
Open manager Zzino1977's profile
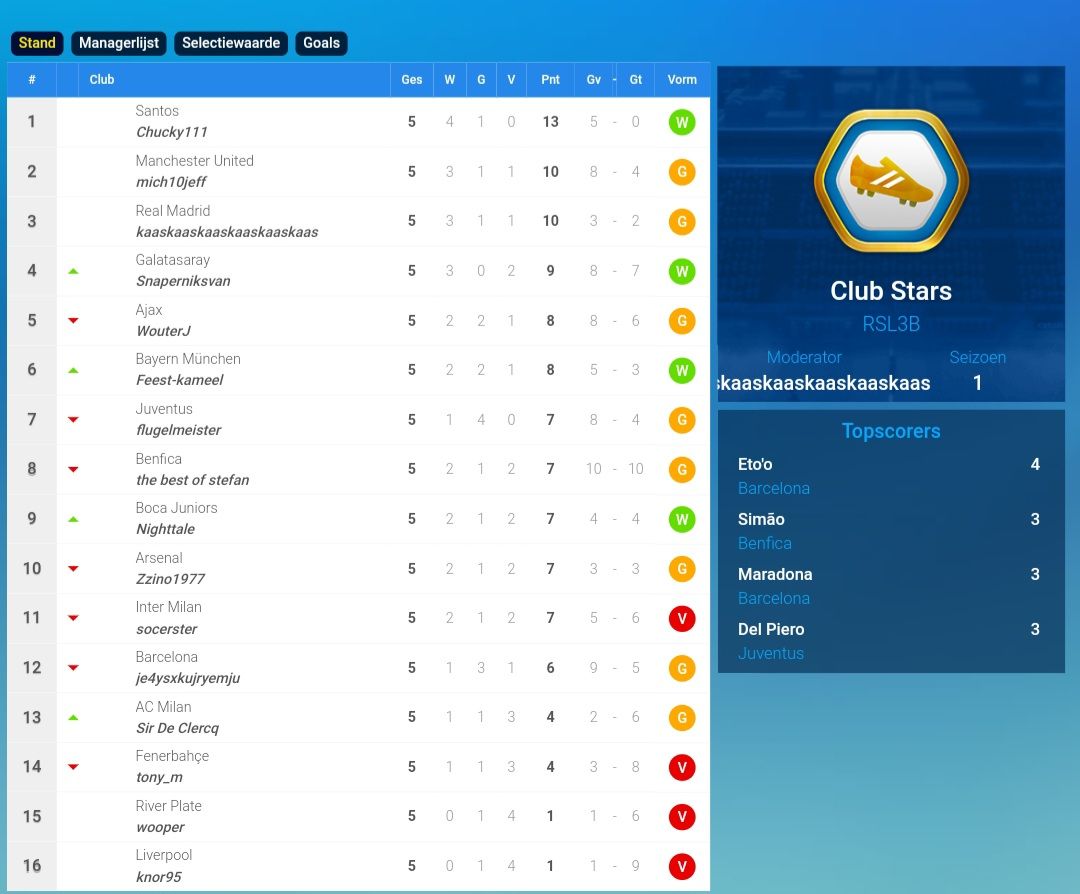pos(170,579)
